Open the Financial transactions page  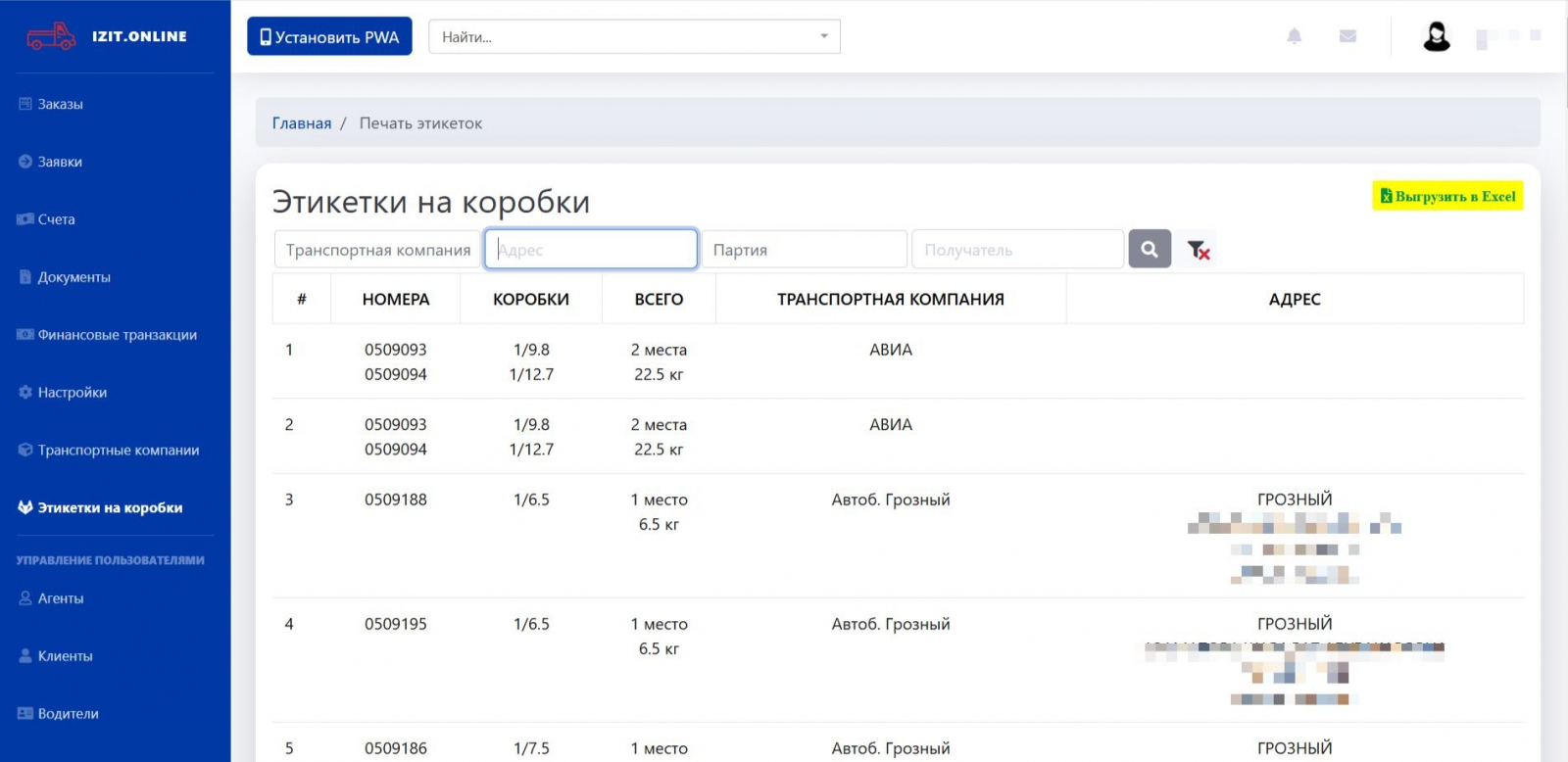(117, 335)
